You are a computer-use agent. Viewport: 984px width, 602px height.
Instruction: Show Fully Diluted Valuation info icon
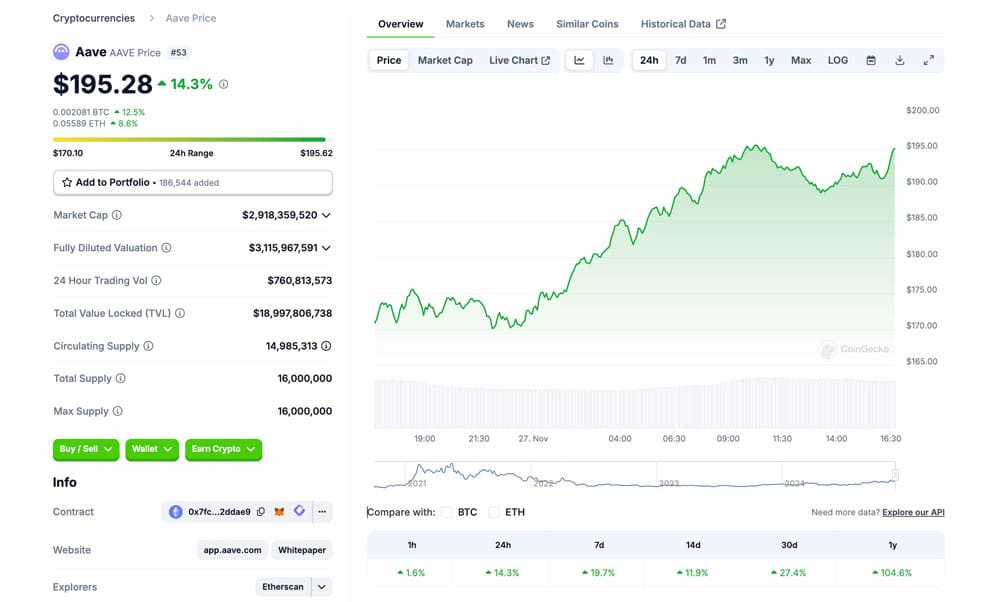point(166,248)
